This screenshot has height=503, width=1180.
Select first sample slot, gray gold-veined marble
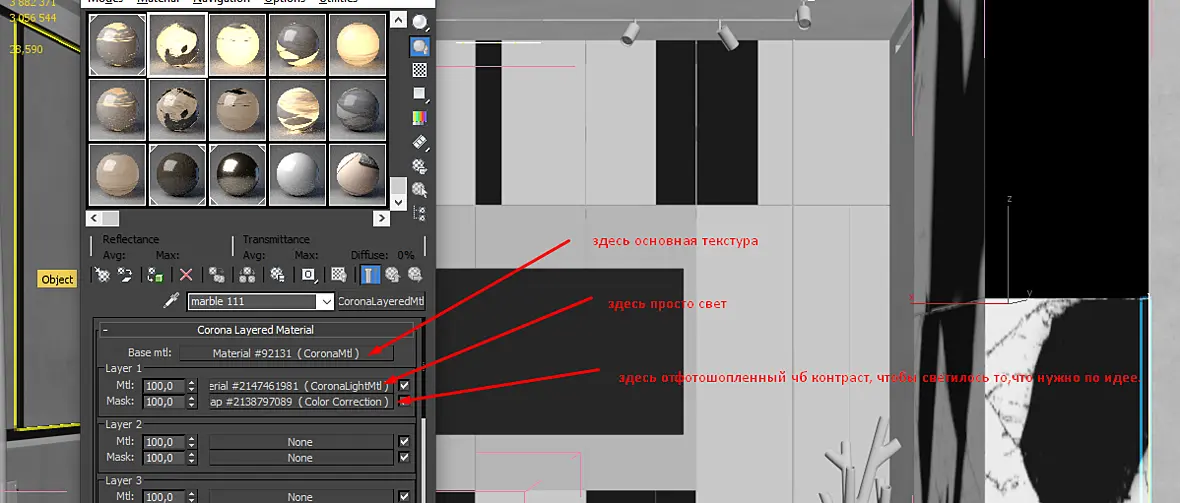(117, 44)
